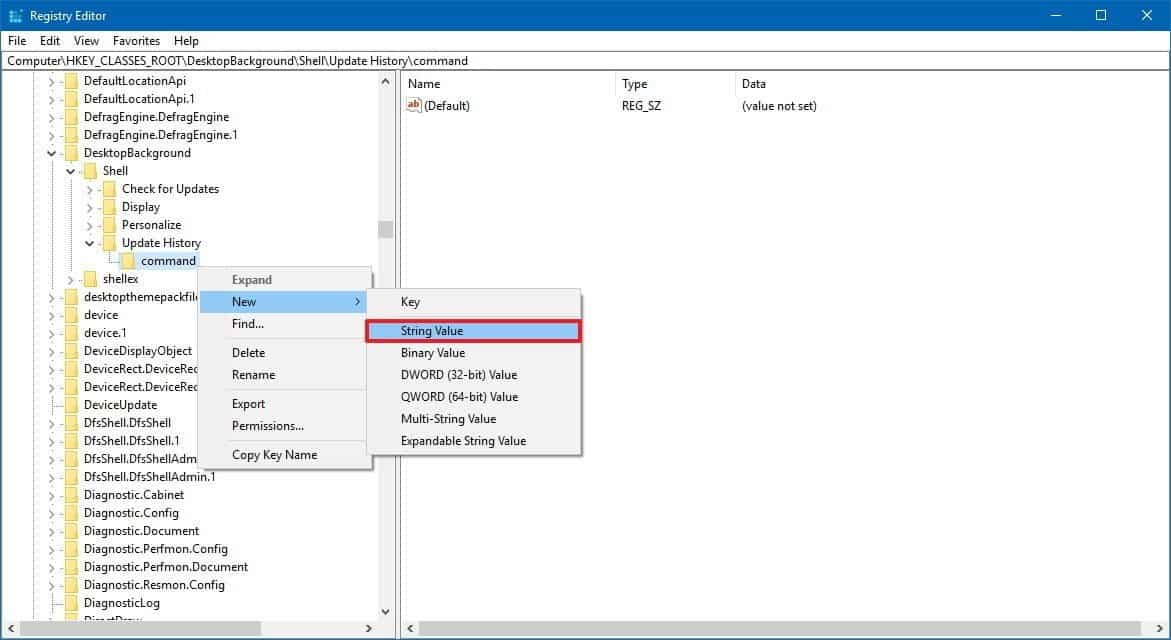The width and height of the screenshot is (1171, 640).
Task: Select QWORD (64-bit) Value
Action: (x=473, y=397)
